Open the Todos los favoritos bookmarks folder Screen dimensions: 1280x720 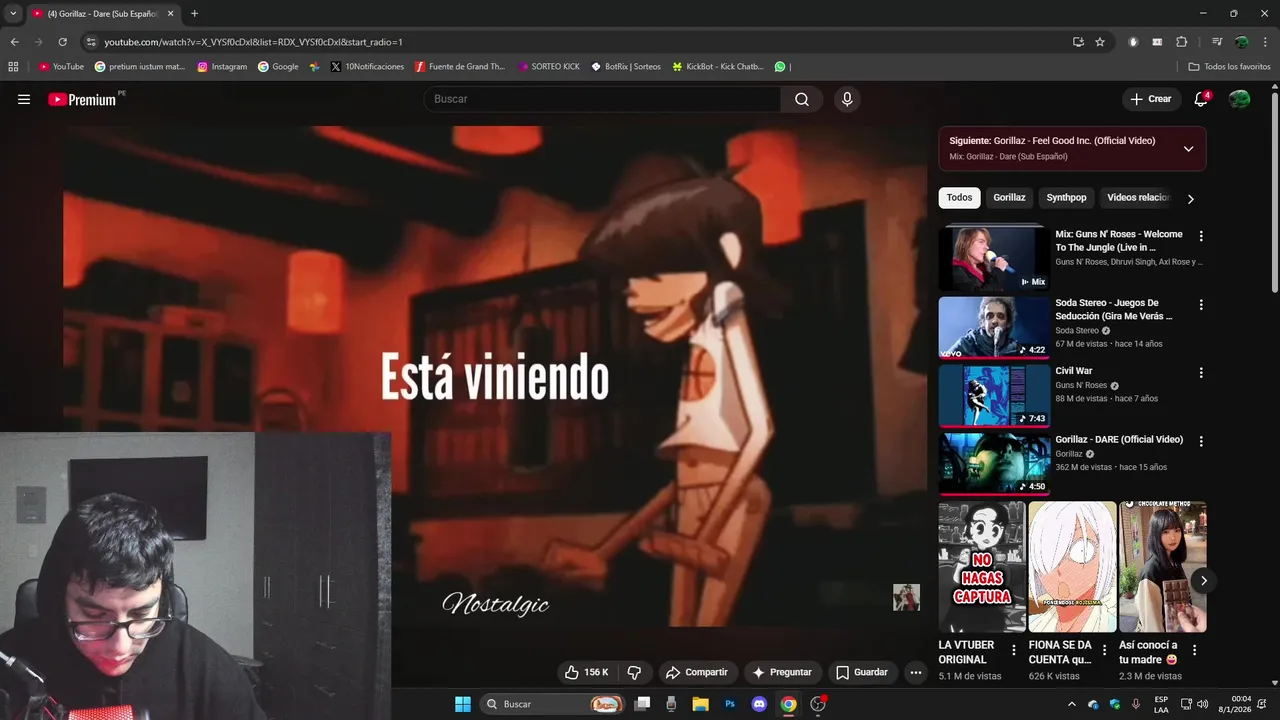click(x=1229, y=66)
